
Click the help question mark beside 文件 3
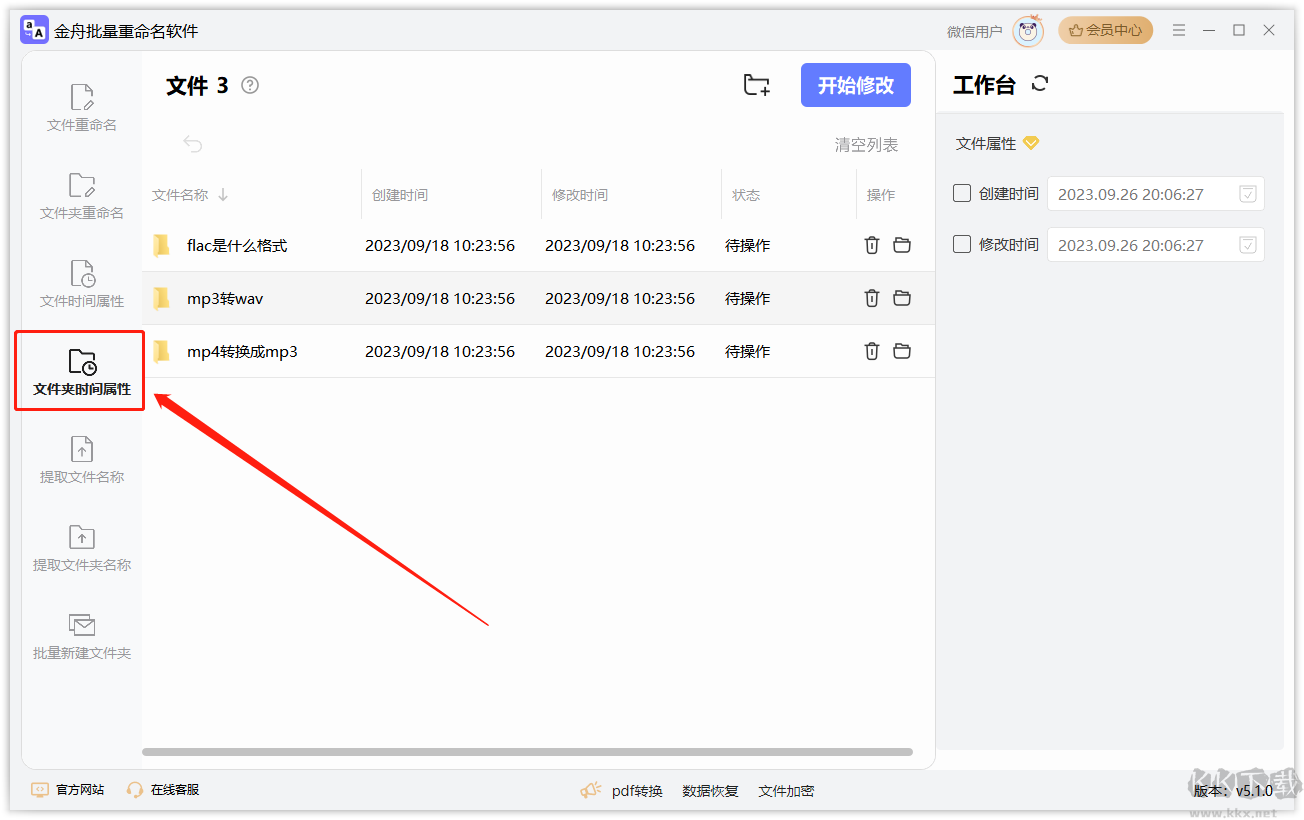coord(249,86)
